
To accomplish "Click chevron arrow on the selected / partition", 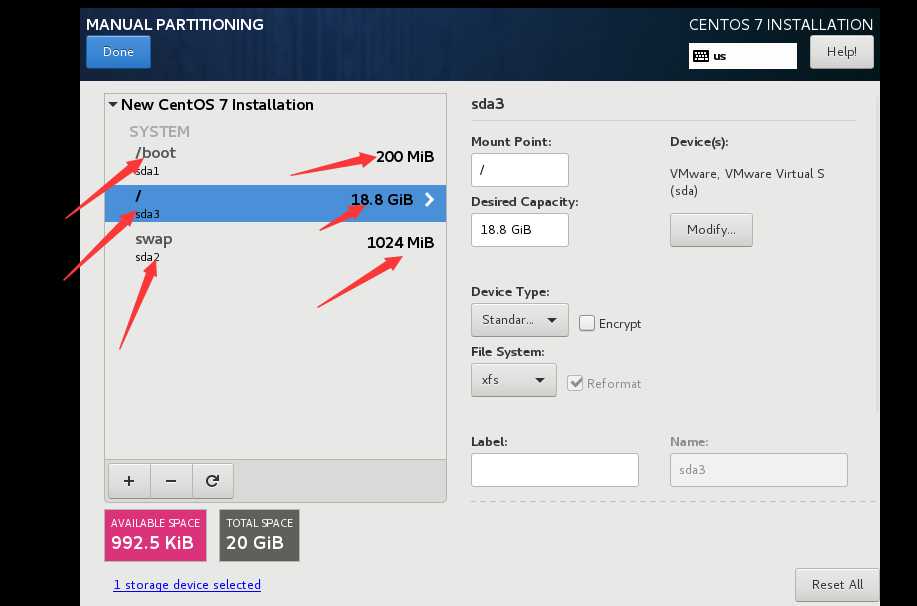I will [x=430, y=199].
